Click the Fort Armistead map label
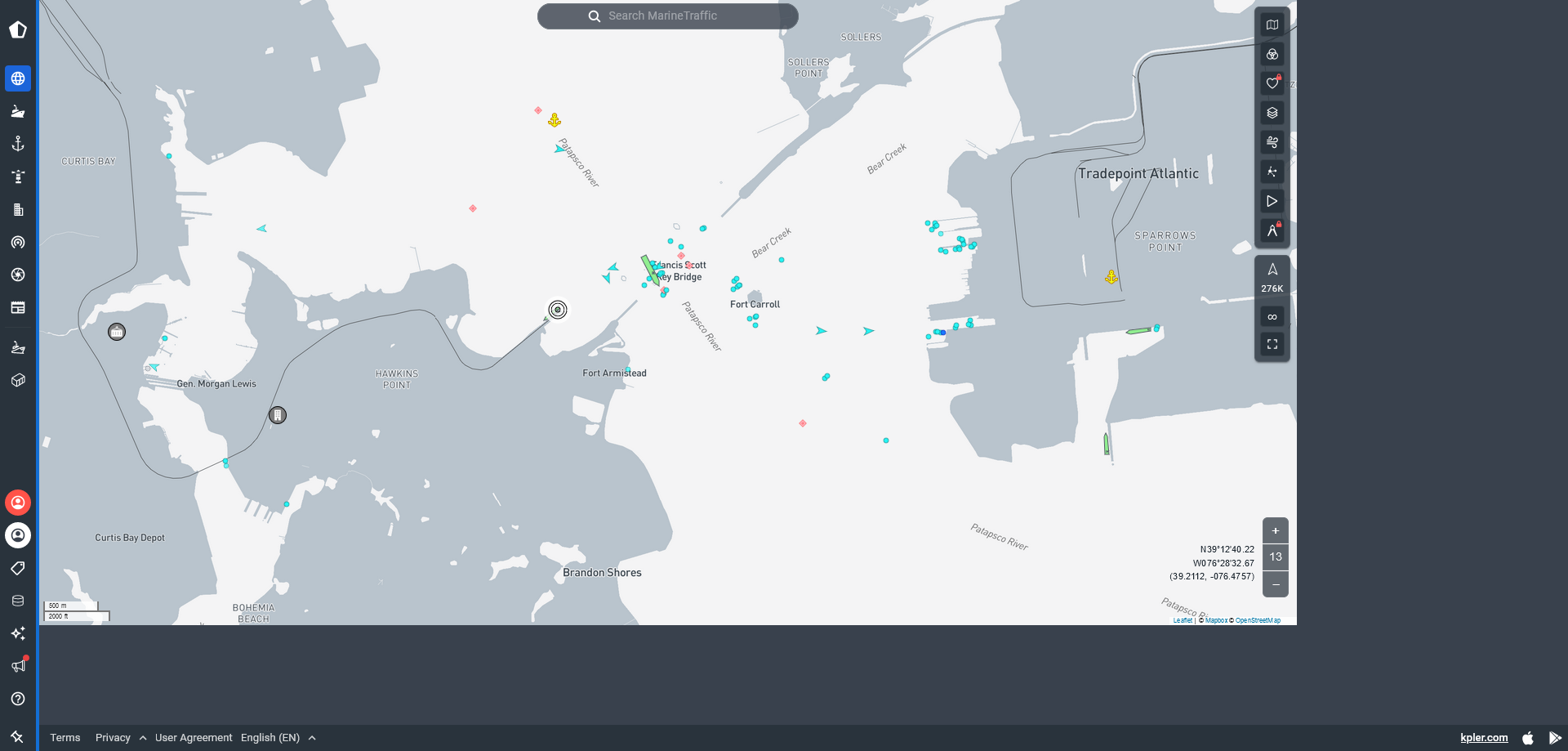1568x751 pixels. pos(614,373)
